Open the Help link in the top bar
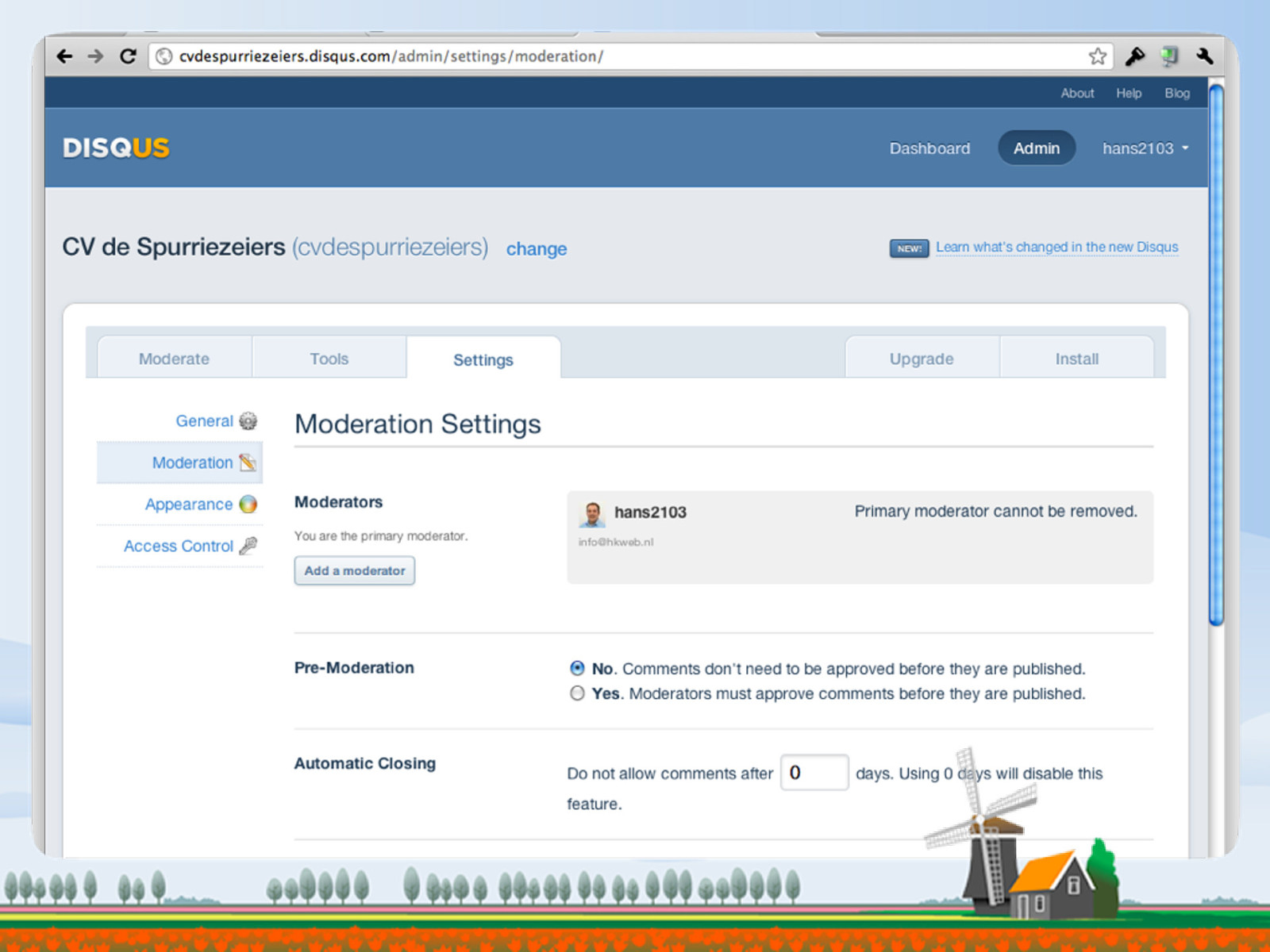Image resolution: width=1270 pixels, height=952 pixels. coord(1129,93)
